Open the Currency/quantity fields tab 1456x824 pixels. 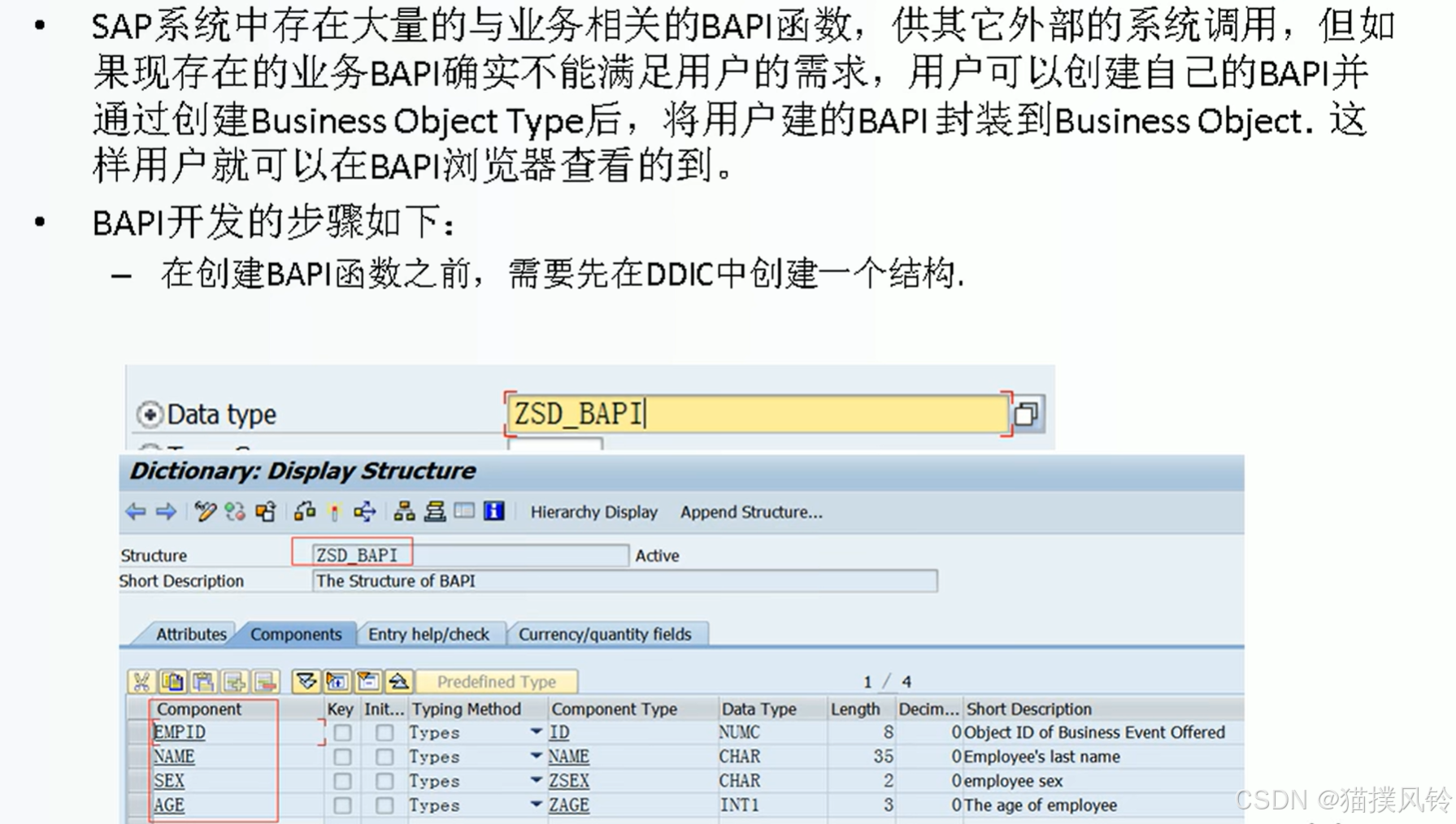(606, 634)
